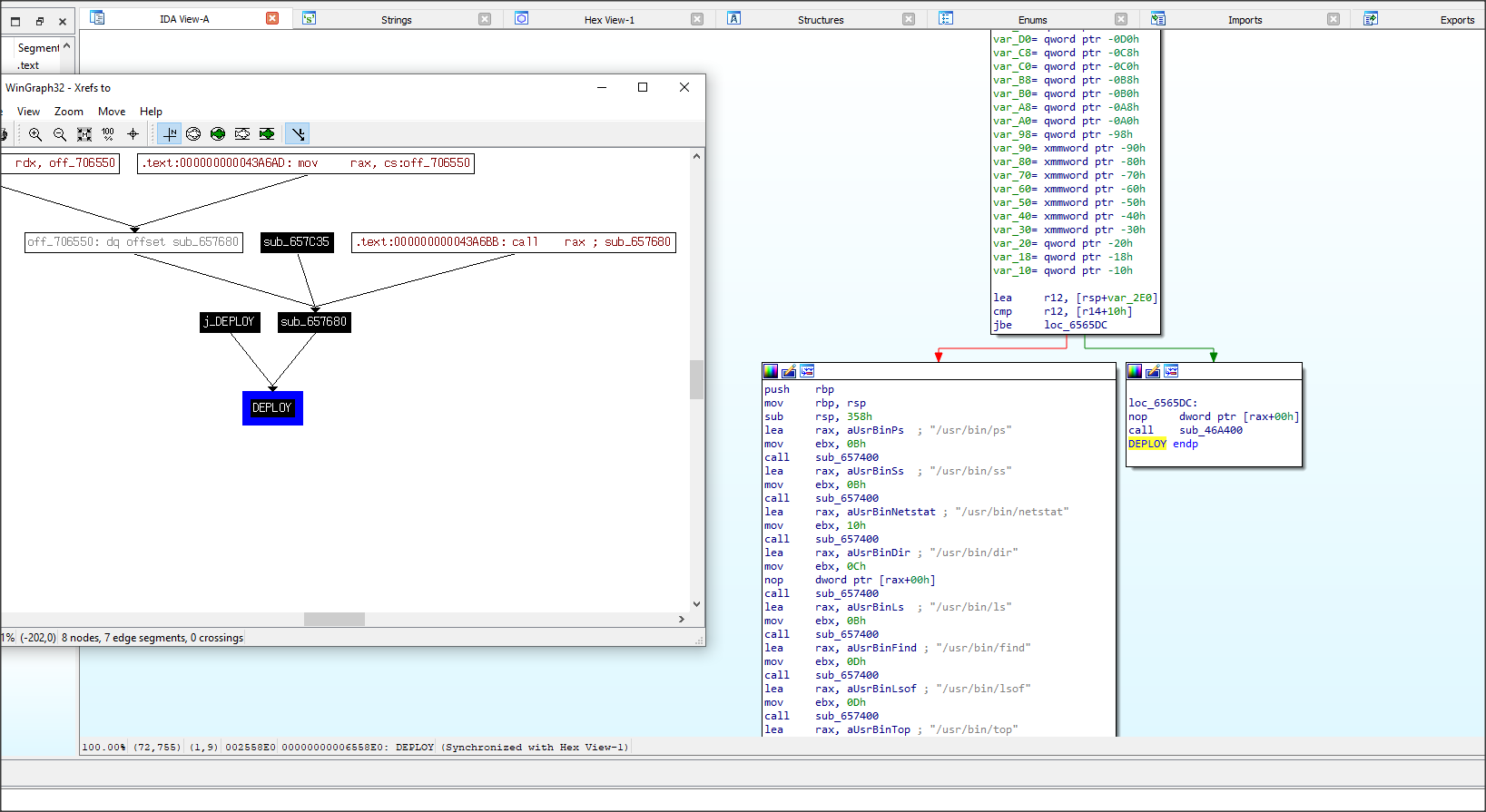Click the crosshair position icon
1486x812 pixels.
pos(133,134)
